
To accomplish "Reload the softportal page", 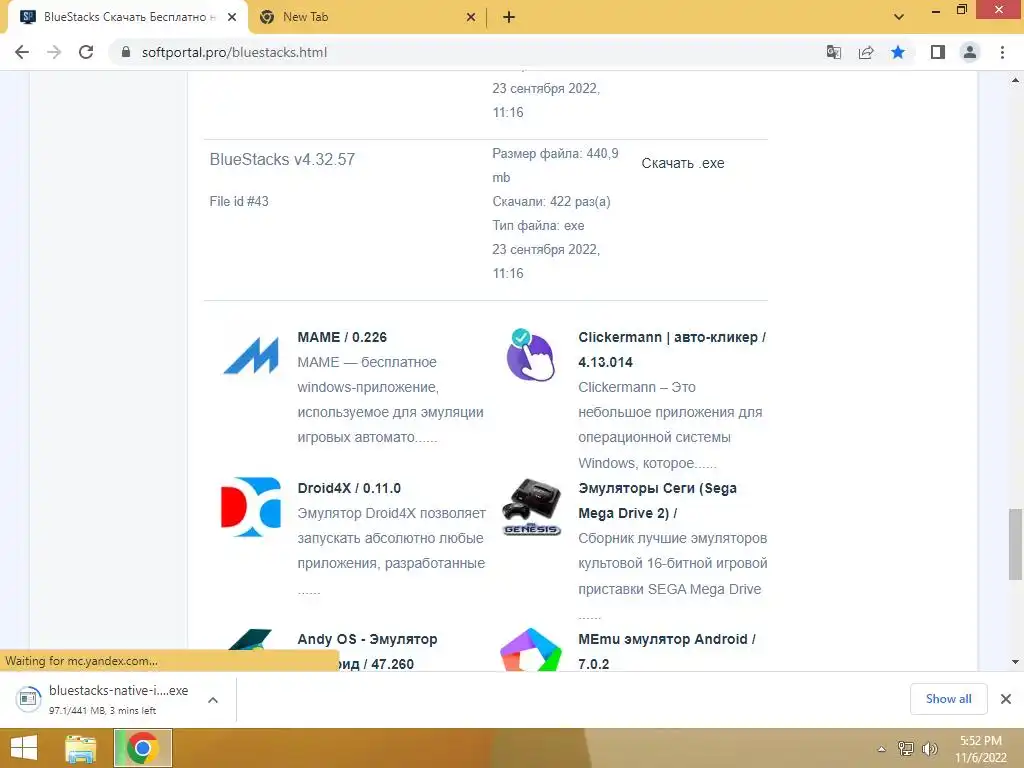I will pos(86,52).
